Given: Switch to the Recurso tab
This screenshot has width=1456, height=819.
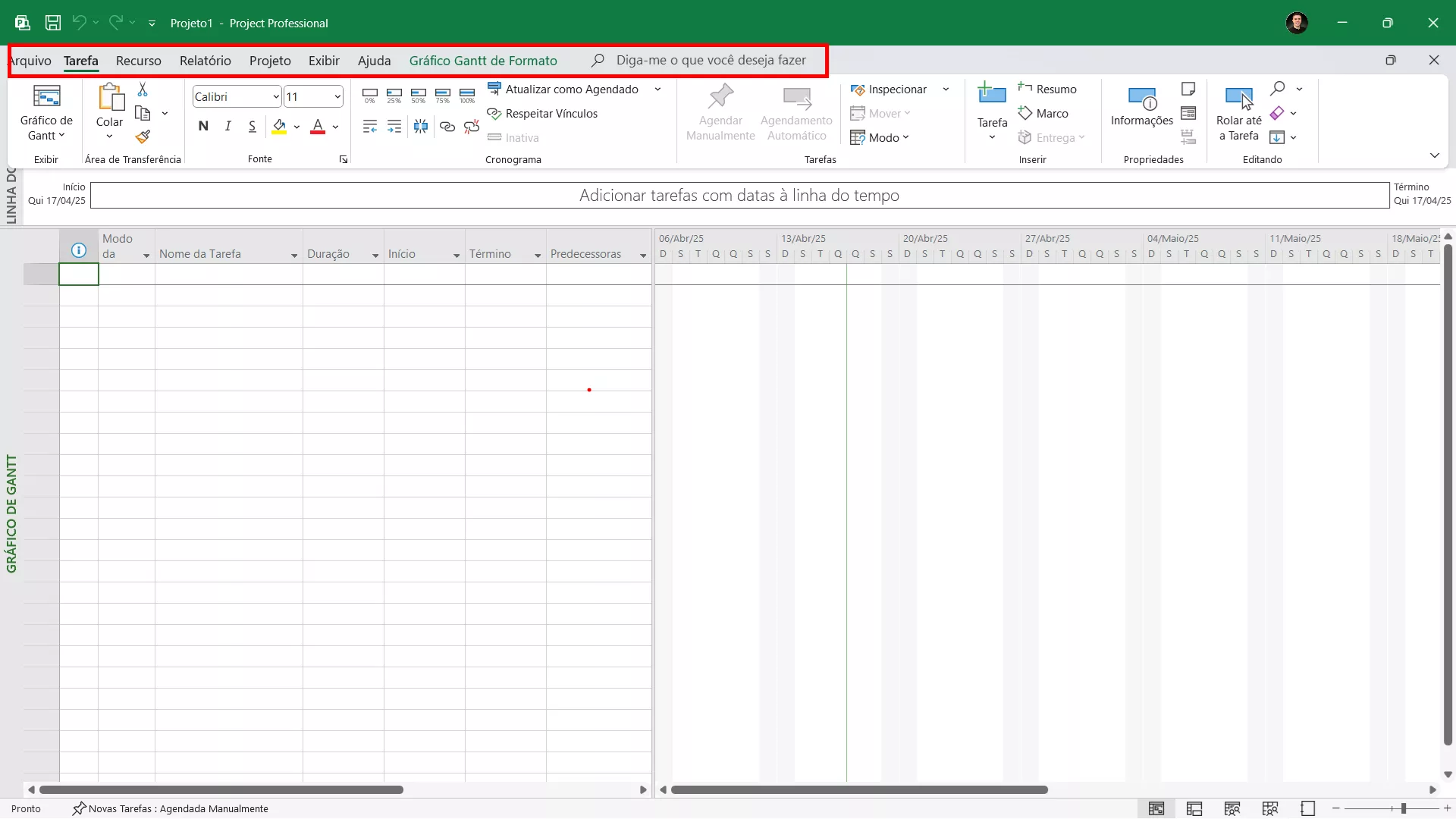Looking at the screenshot, I should (138, 61).
